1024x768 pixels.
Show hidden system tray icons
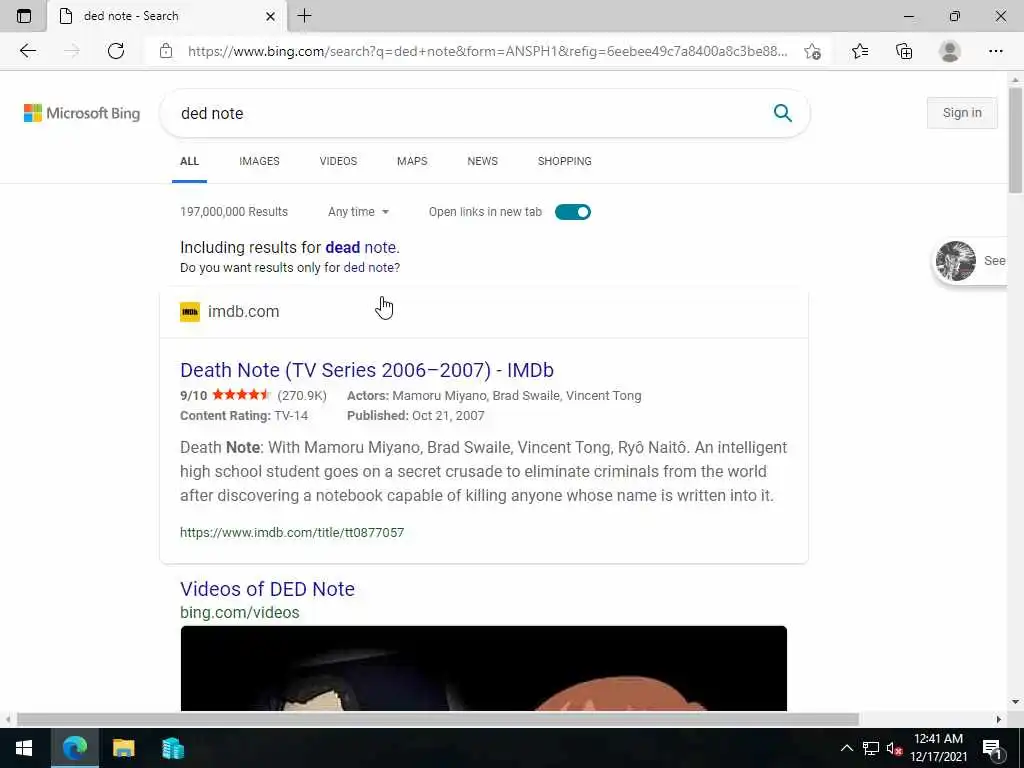click(846, 748)
